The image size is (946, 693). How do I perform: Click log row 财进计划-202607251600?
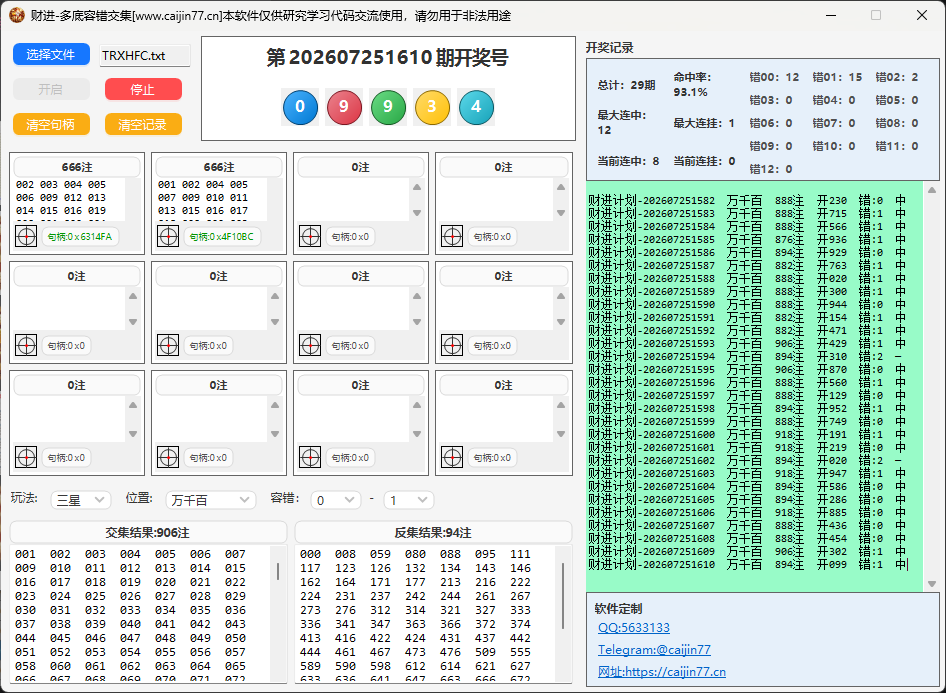click(x=747, y=434)
